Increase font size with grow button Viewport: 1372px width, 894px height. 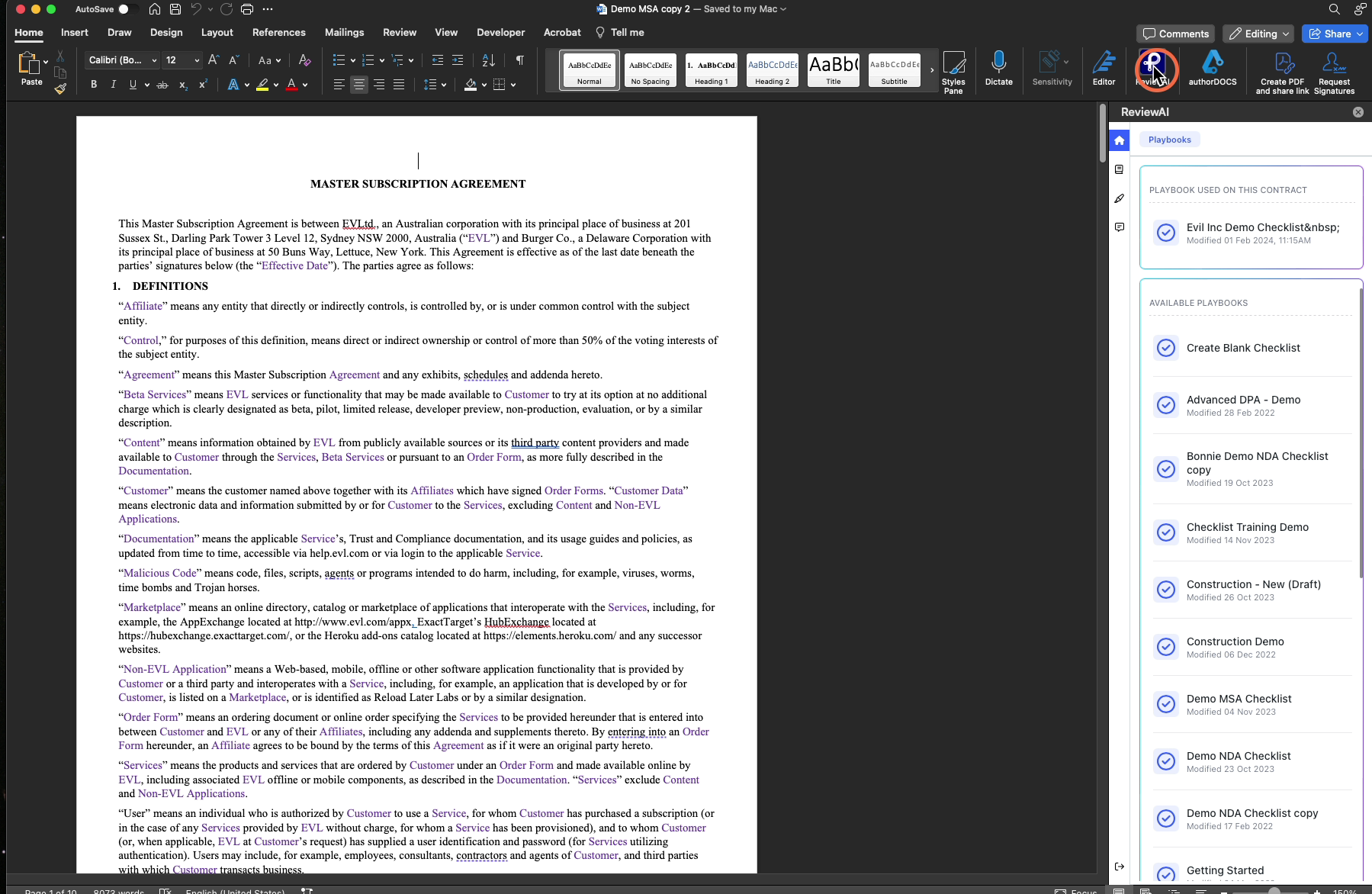214,60
